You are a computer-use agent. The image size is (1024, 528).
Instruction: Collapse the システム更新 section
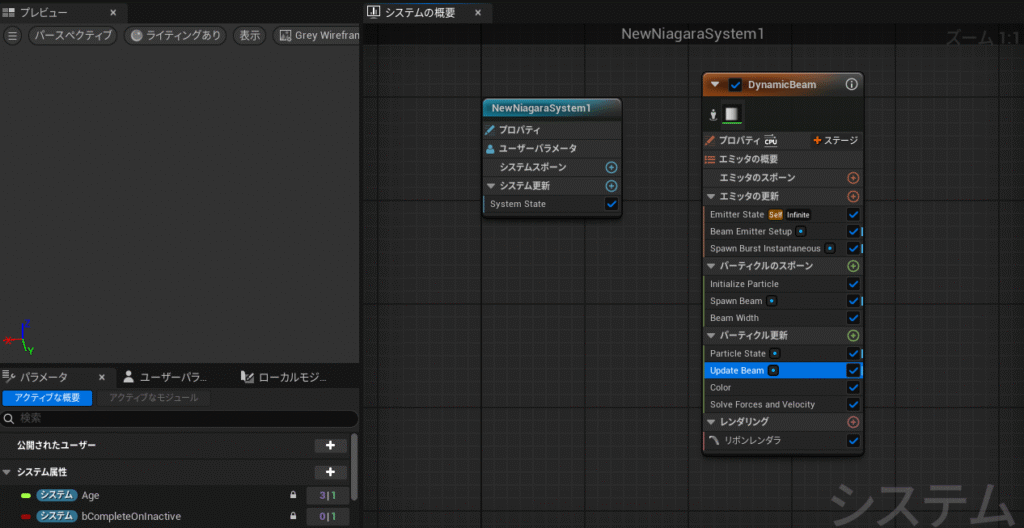point(491,186)
